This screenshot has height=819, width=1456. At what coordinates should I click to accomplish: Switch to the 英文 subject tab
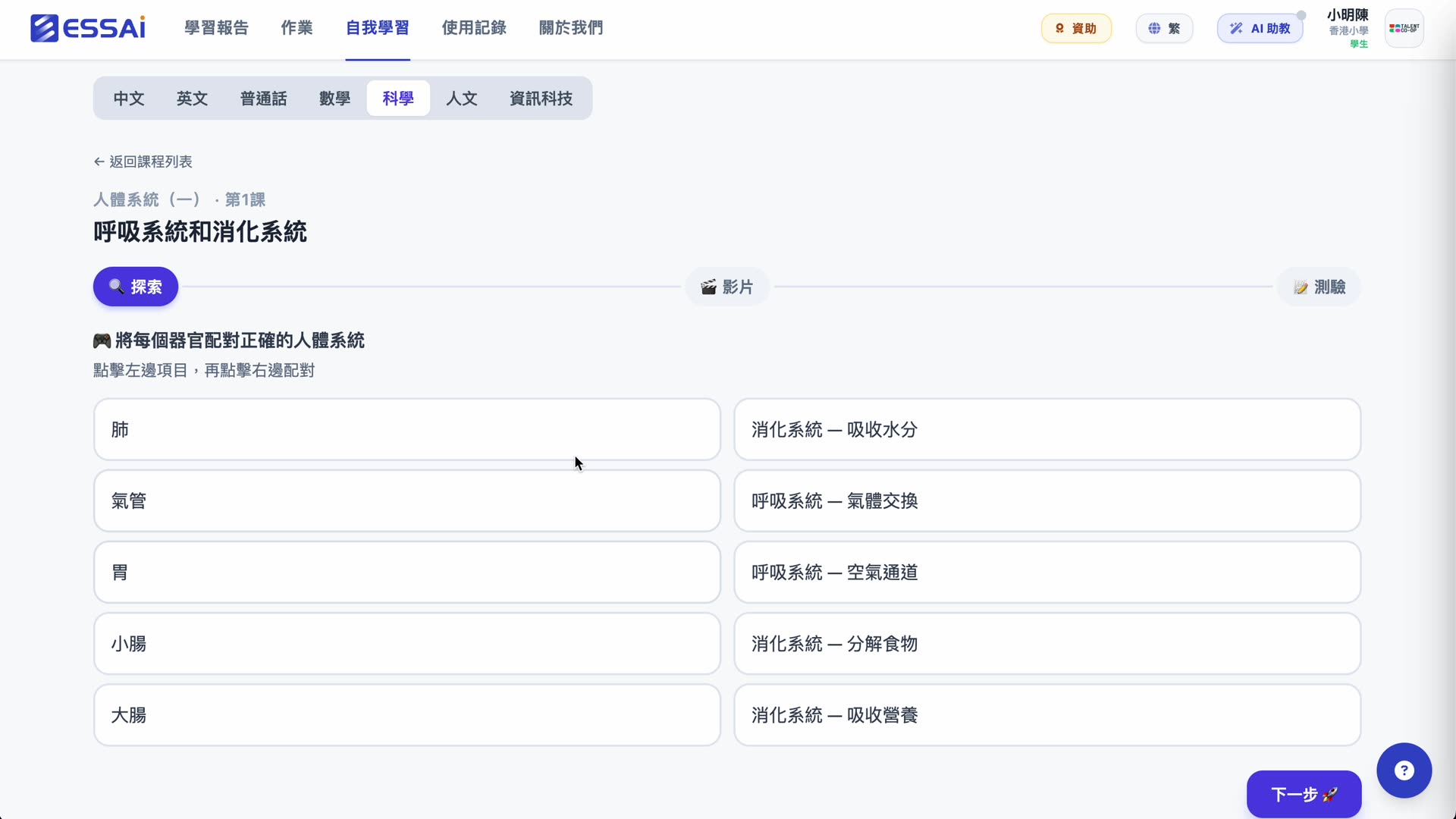coord(191,98)
